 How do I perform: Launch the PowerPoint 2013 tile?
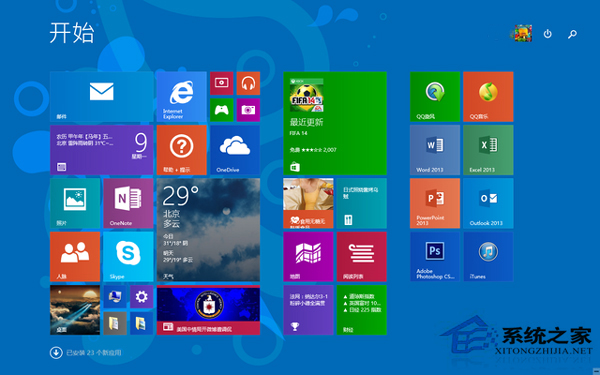[435, 203]
